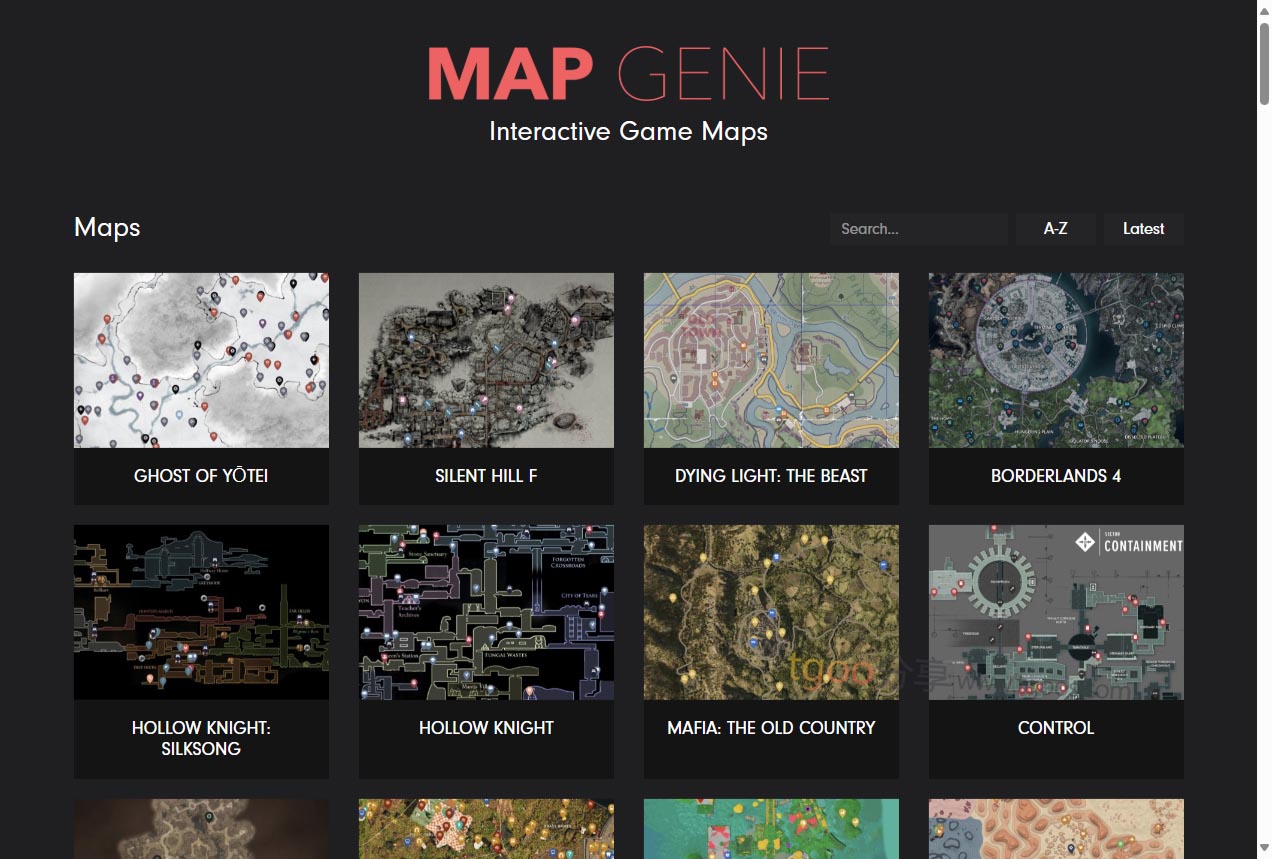Click the Ghost of Yōtei title link
1272x859 pixels.
[x=201, y=476]
